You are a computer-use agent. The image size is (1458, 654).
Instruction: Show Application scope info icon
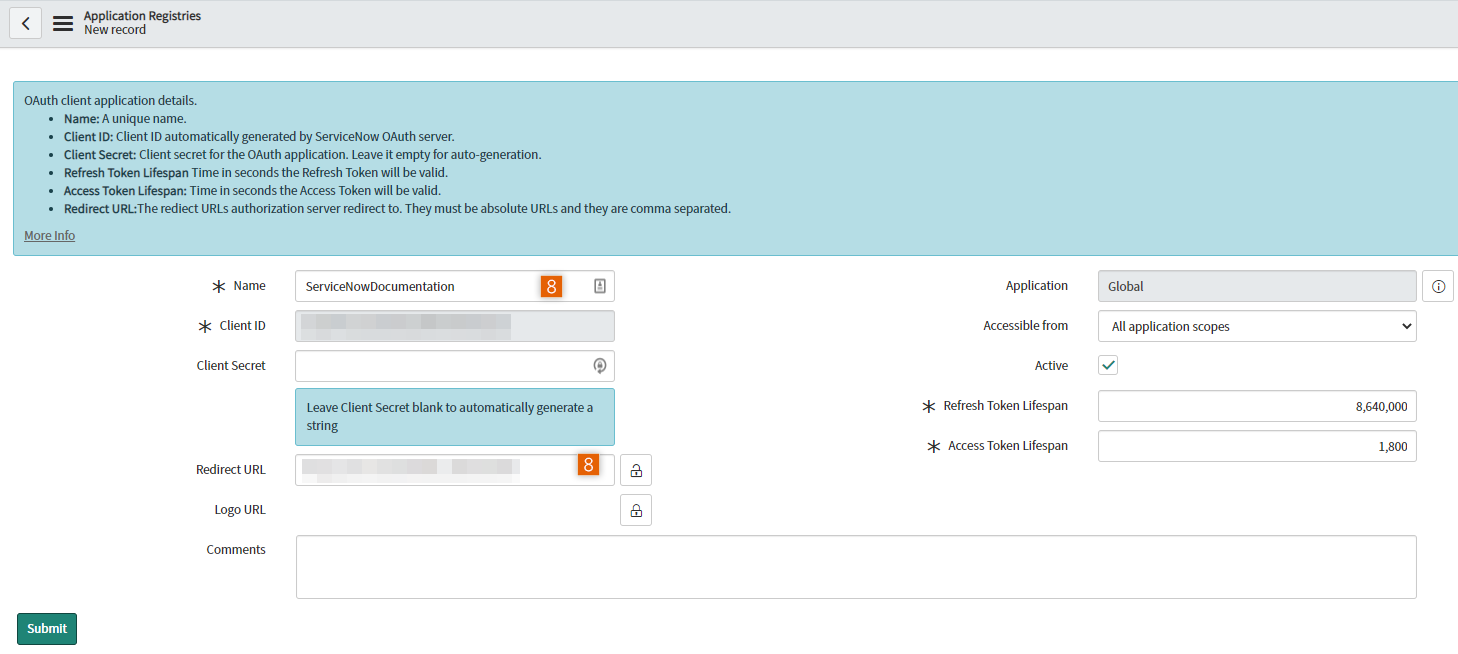coord(1438,286)
